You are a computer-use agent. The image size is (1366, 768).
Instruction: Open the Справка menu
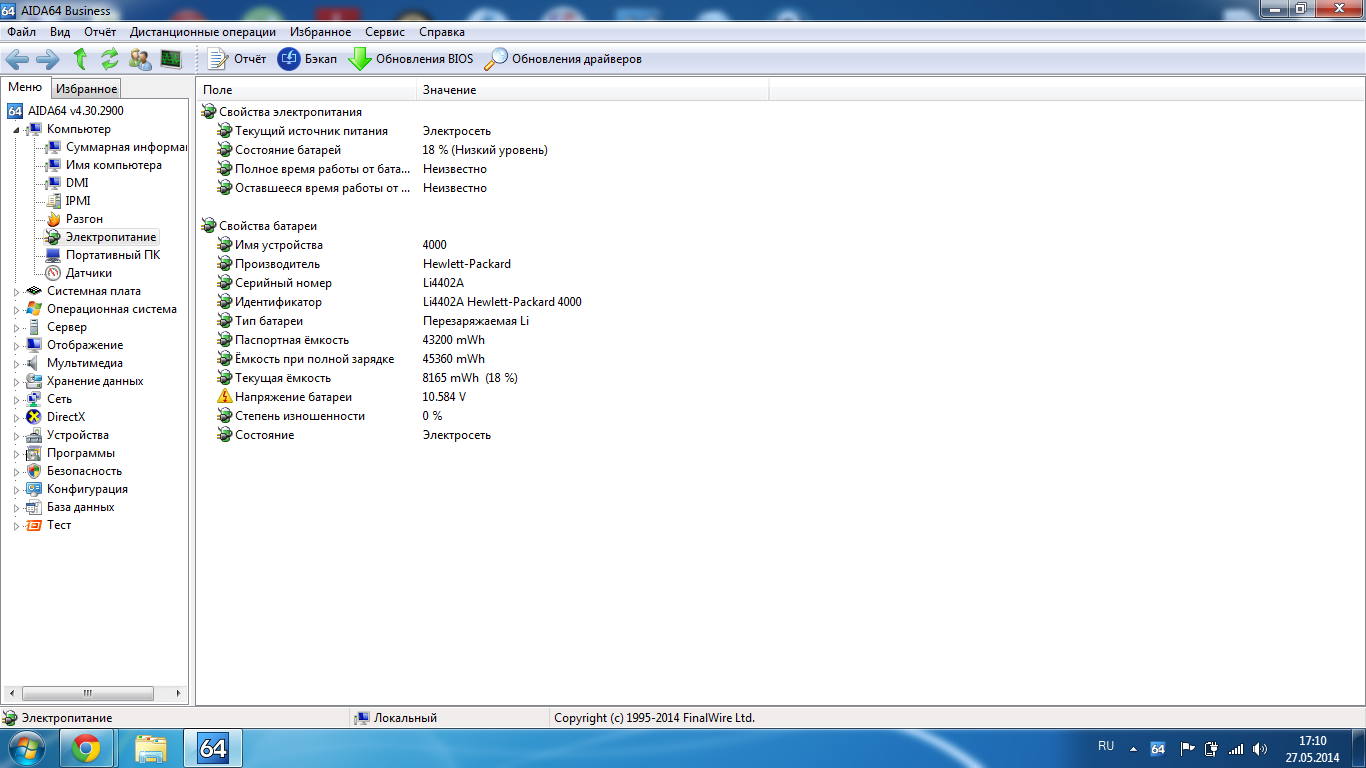click(x=442, y=32)
